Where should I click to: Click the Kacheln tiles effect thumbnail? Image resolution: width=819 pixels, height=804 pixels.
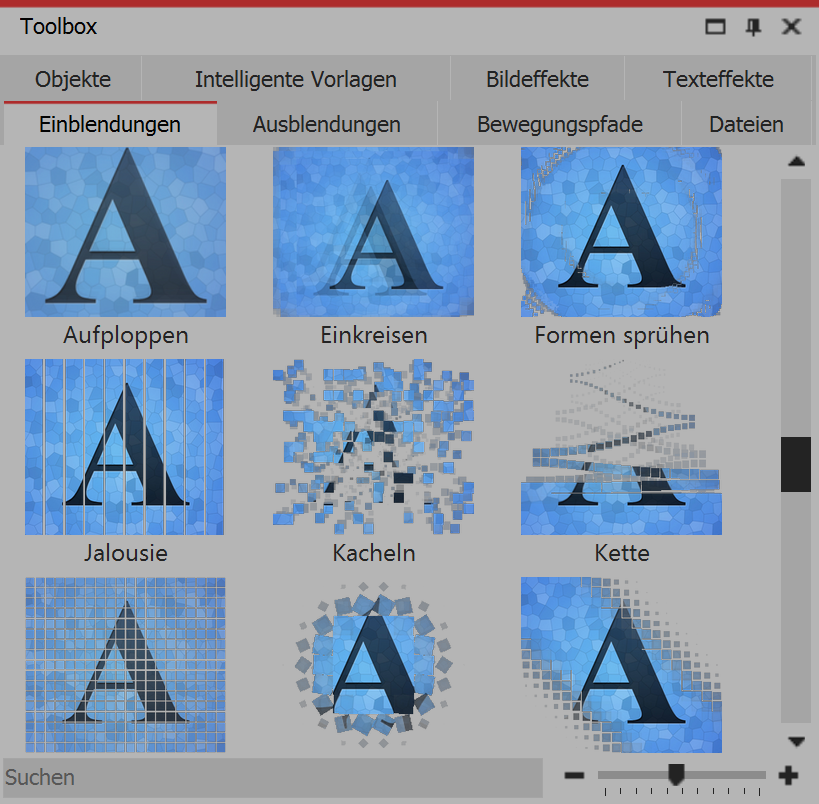pyautogui.click(x=373, y=447)
